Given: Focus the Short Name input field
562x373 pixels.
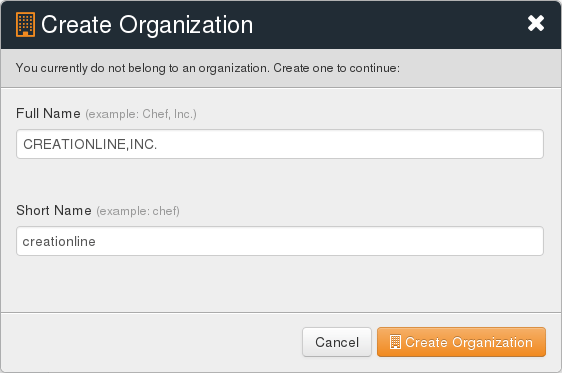Looking at the screenshot, I should coord(280,241).
